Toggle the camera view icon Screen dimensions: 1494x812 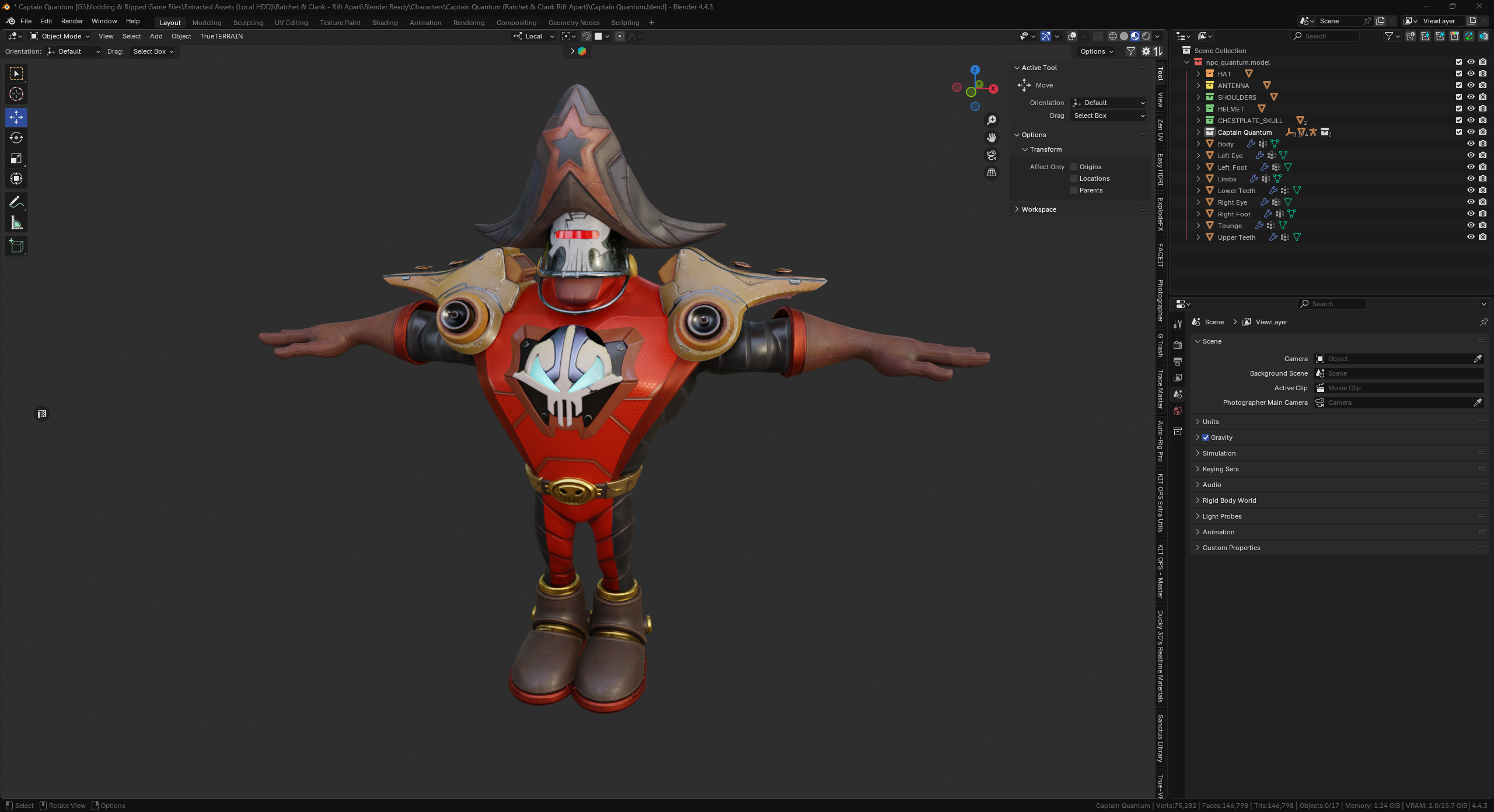[992, 155]
